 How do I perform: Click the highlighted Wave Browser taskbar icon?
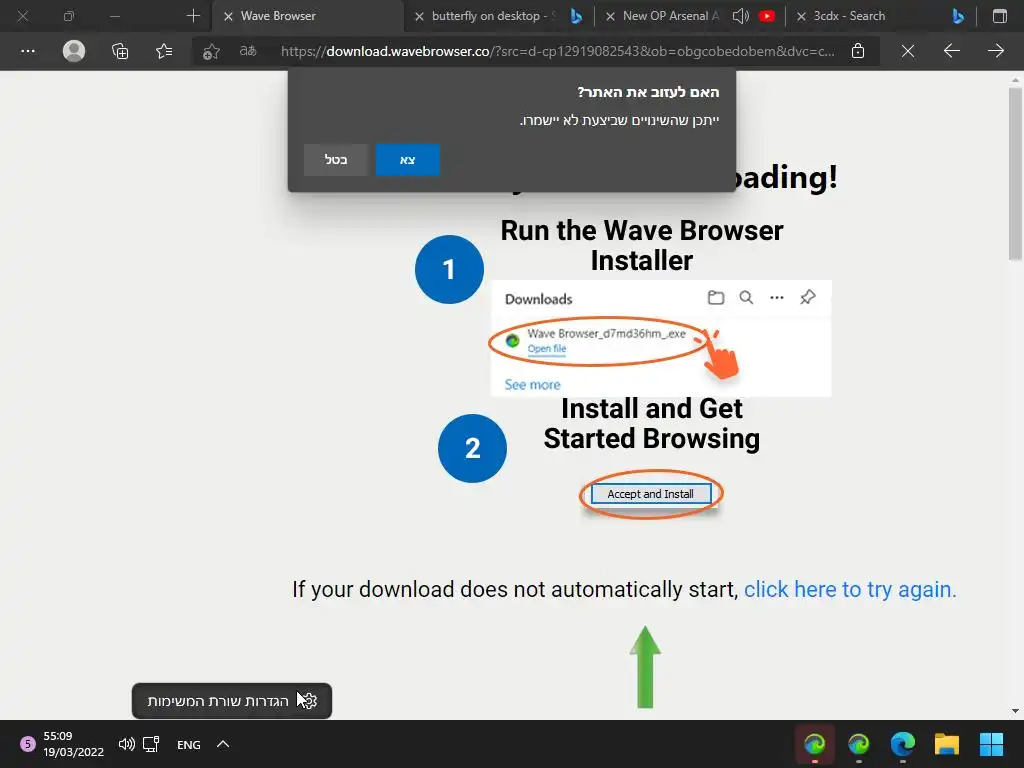tap(814, 744)
